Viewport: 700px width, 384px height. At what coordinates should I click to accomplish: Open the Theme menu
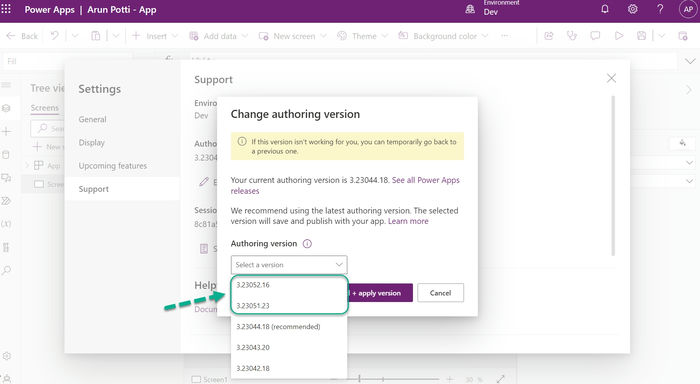pos(362,36)
